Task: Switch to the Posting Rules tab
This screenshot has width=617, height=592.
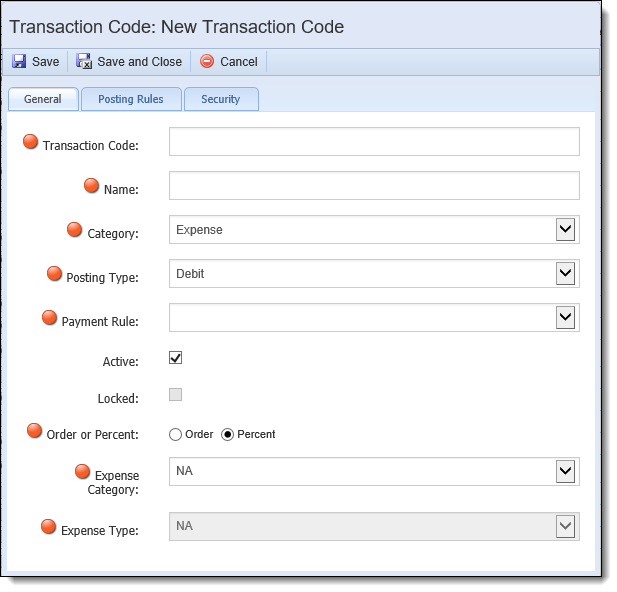Action: (x=131, y=99)
